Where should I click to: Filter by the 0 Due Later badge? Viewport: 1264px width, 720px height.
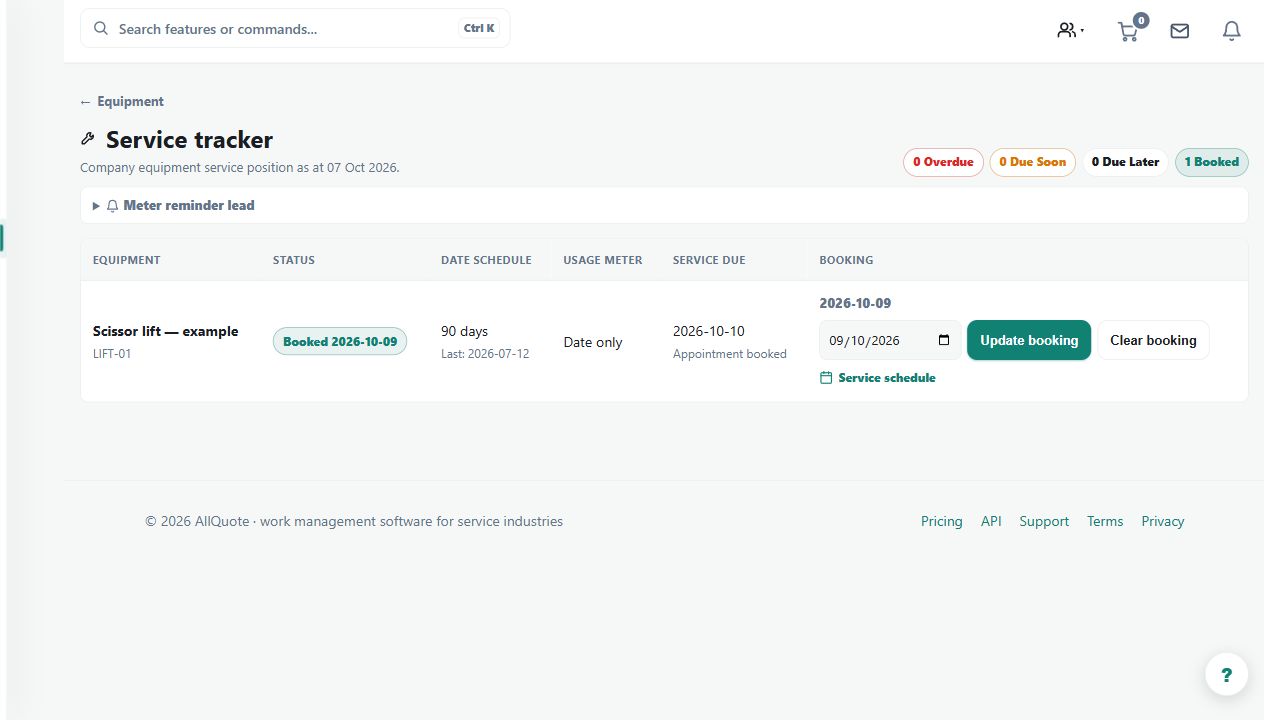tap(1125, 162)
